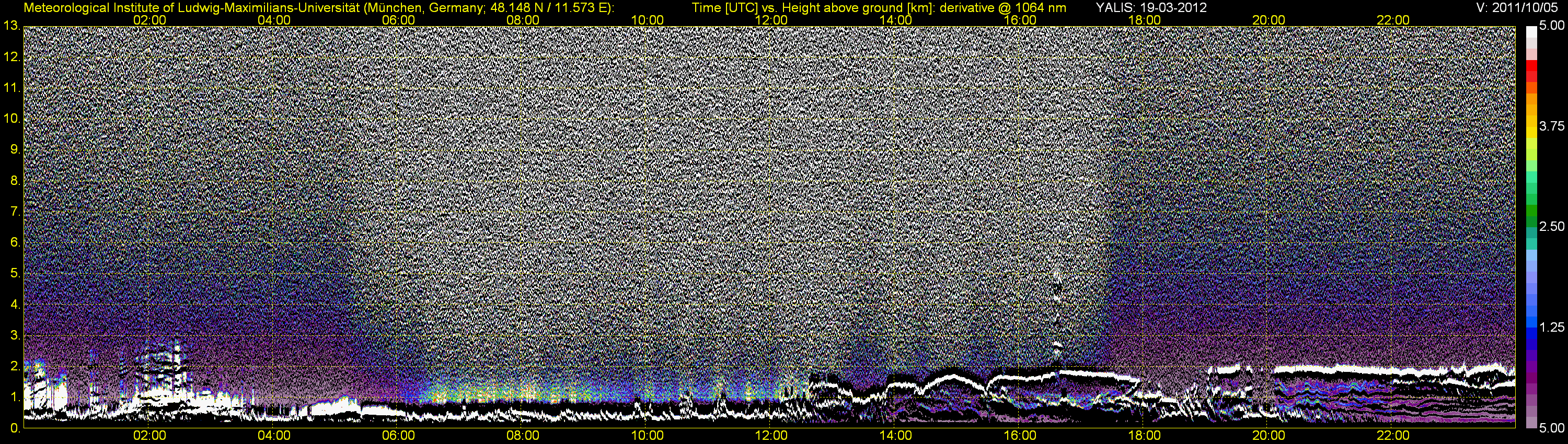Select 18:00 on the bottom time axis
The width and height of the screenshot is (1568, 444).
point(1144,436)
